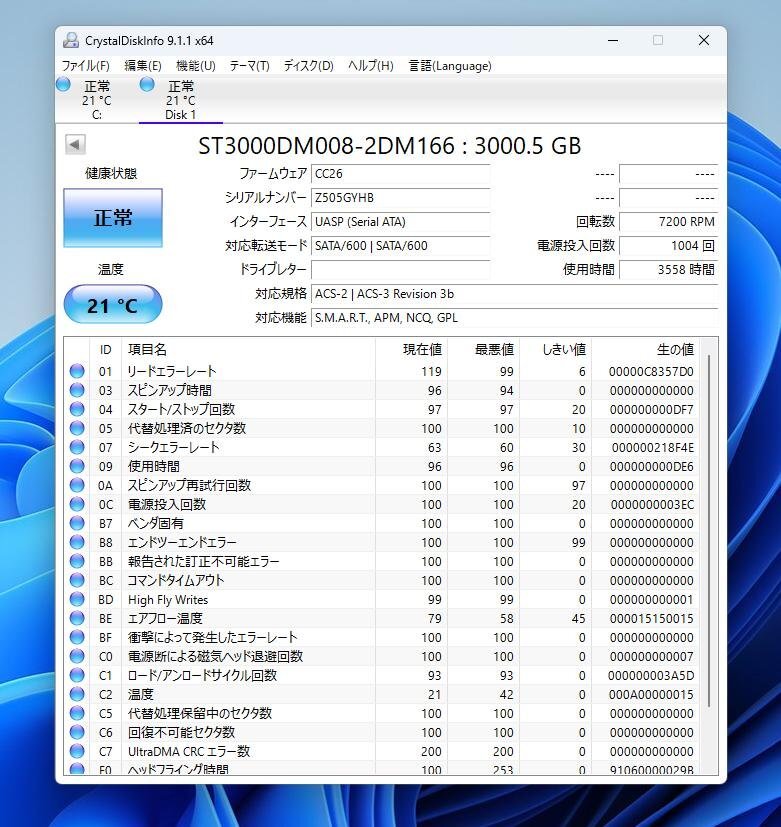
Task: Click the シリアルナンバー value field
Action: tap(400, 198)
